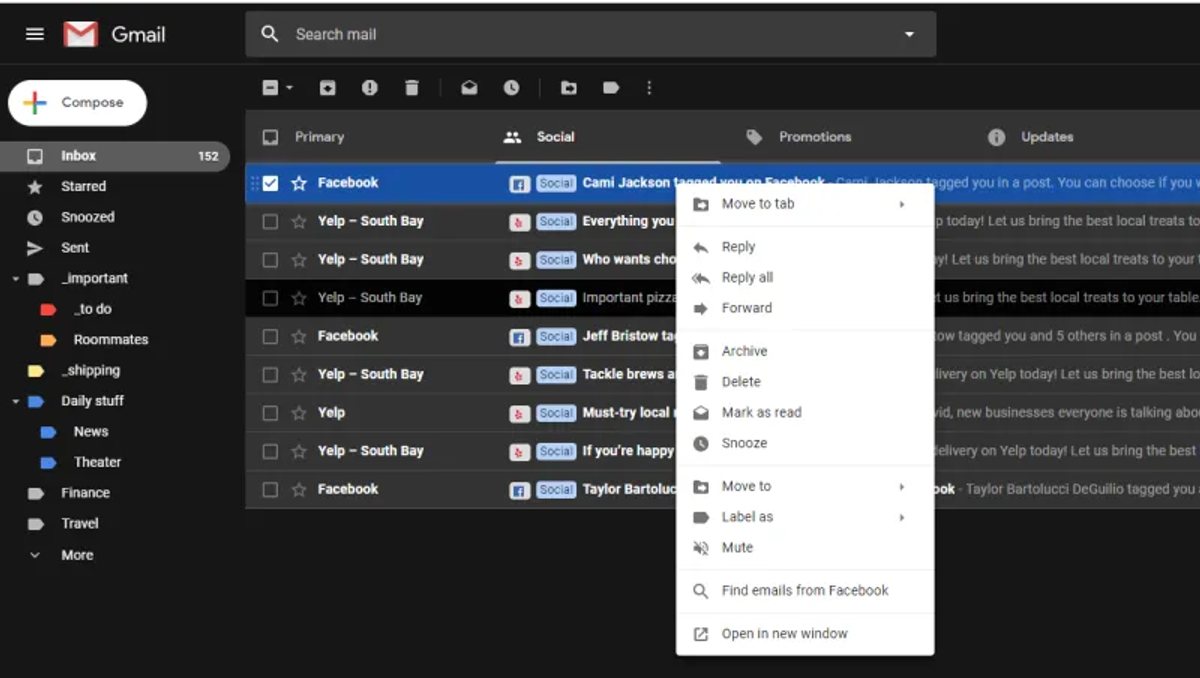Screen dimensions: 1200x678
Task: Click the archive icon in toolbar
Action: (x=328, y=88)
